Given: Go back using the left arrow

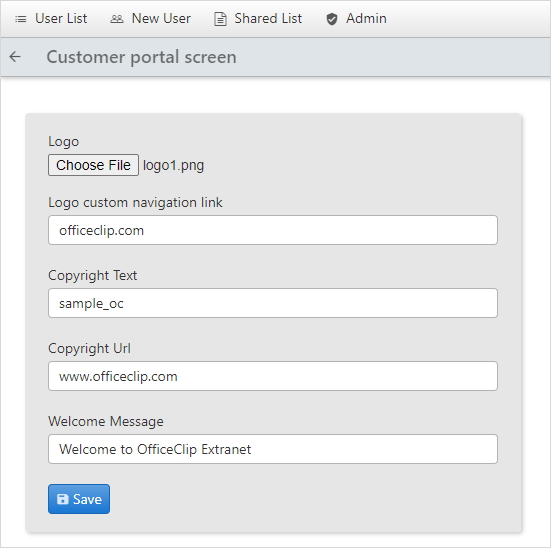Looking at the screenshot, I should pos(15,57).
